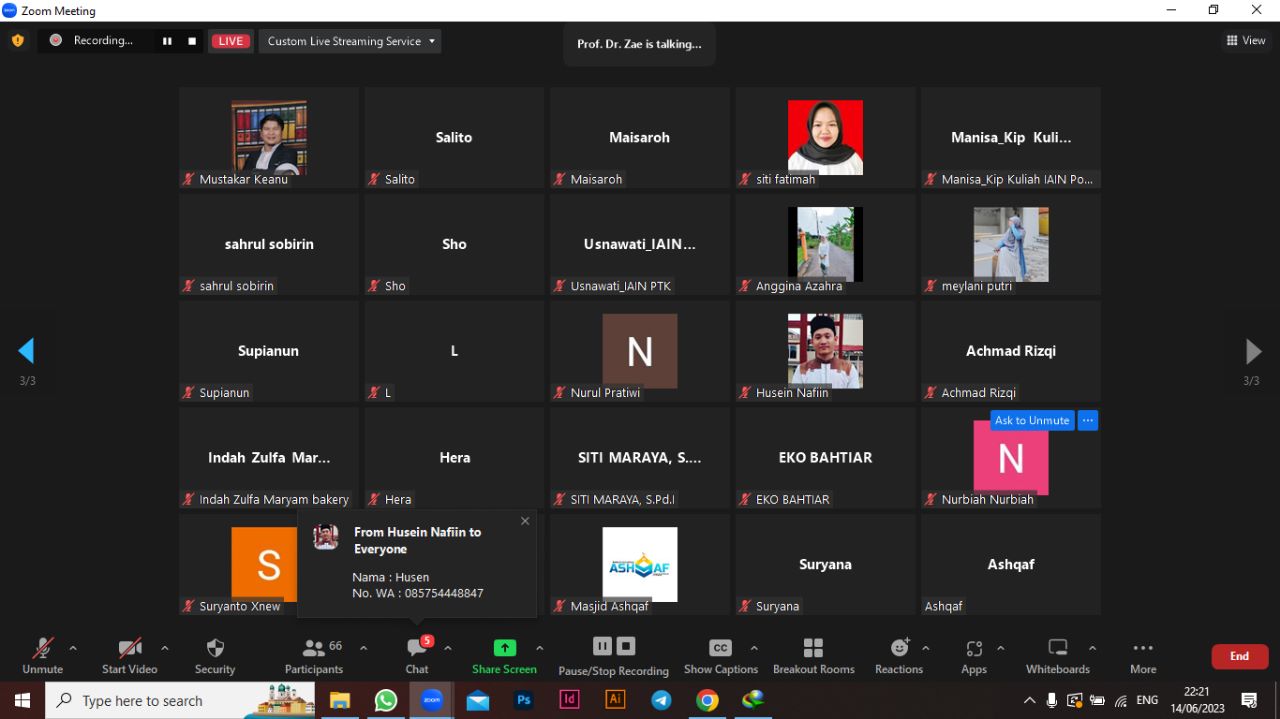
Task: Click Ask to Unmute on Nurbiah's tile
Action: point(1032,420)
